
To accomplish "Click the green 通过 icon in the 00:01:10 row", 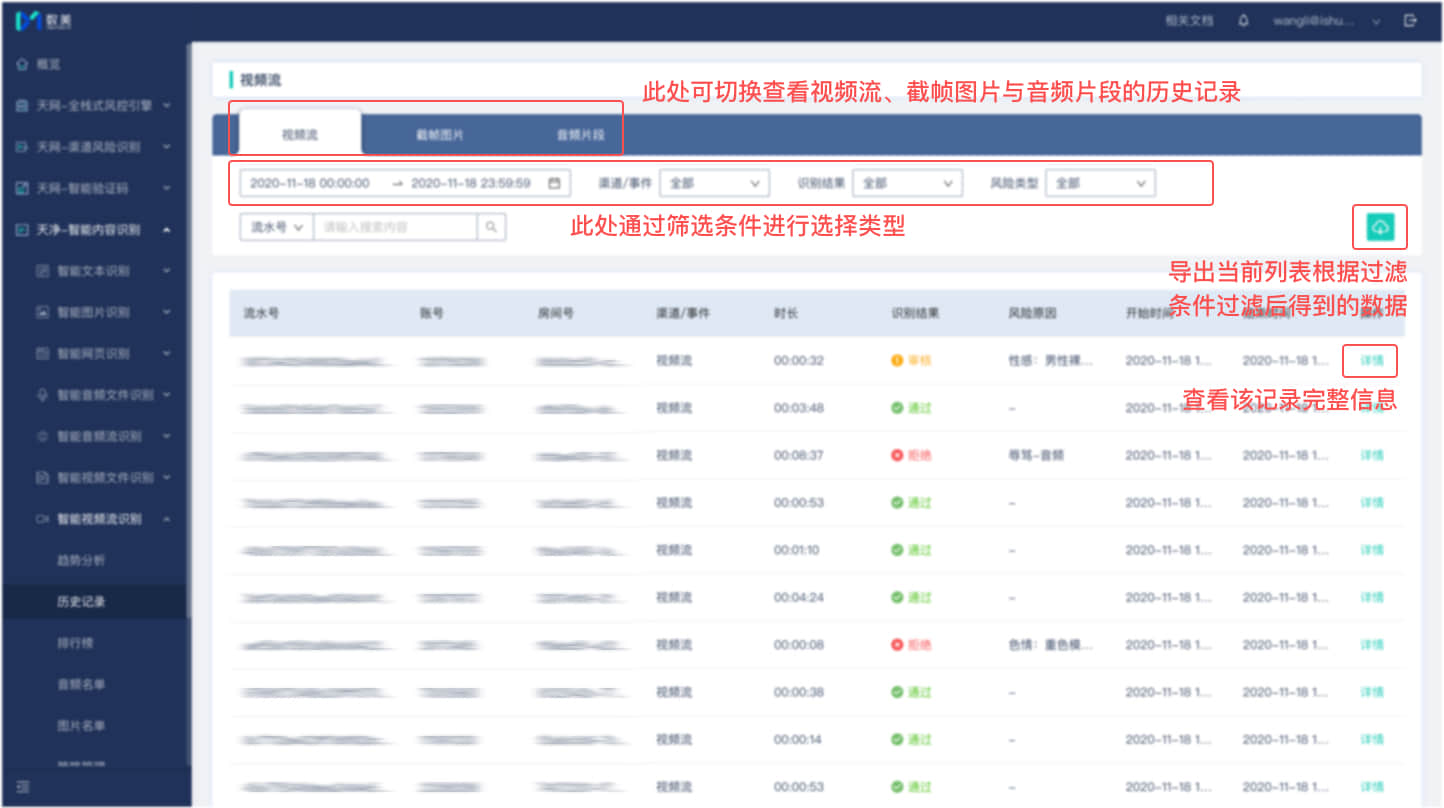I will [x=897, y=550].
